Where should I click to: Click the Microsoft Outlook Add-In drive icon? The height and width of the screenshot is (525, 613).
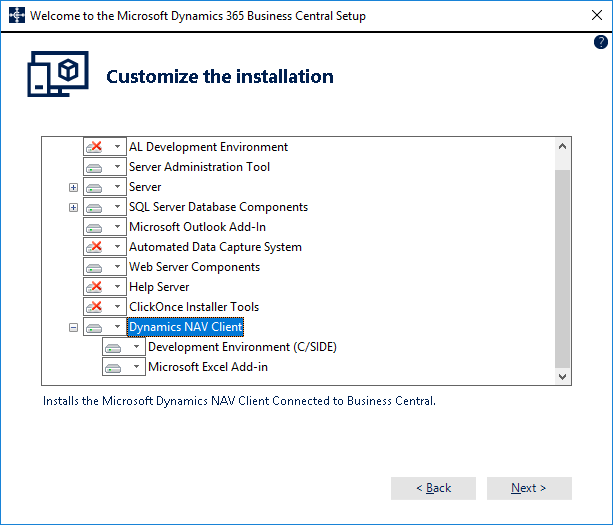pos(94,227)
